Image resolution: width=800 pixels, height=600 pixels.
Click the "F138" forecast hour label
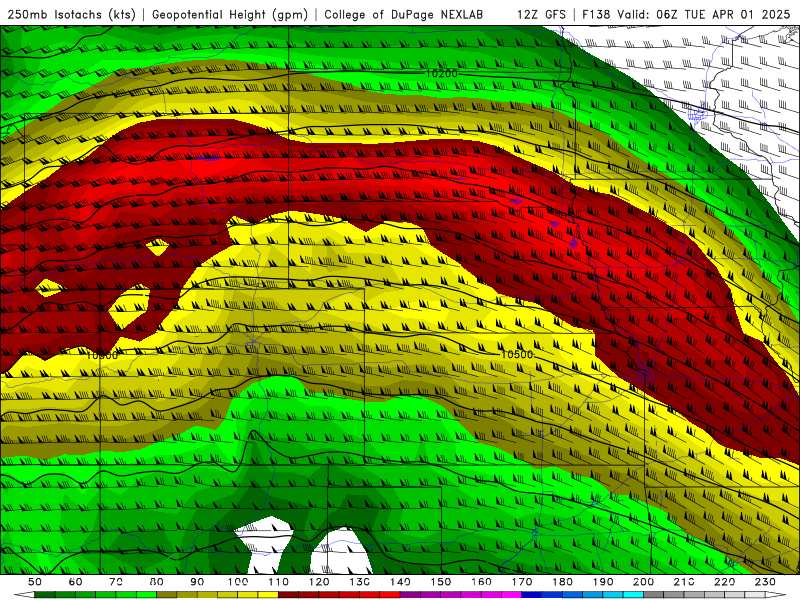[596, 15]
